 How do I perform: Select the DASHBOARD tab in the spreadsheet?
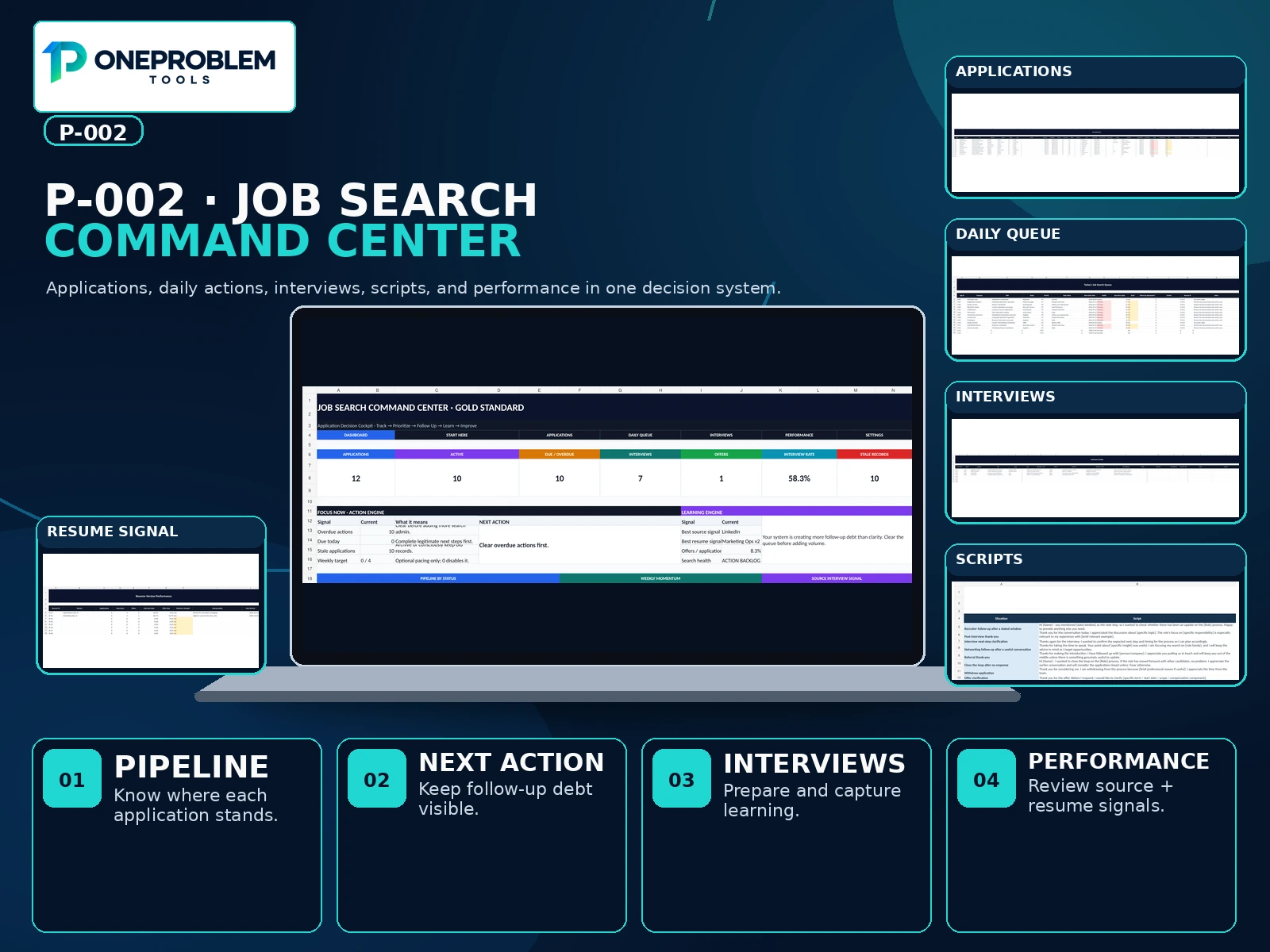(356, 435)
